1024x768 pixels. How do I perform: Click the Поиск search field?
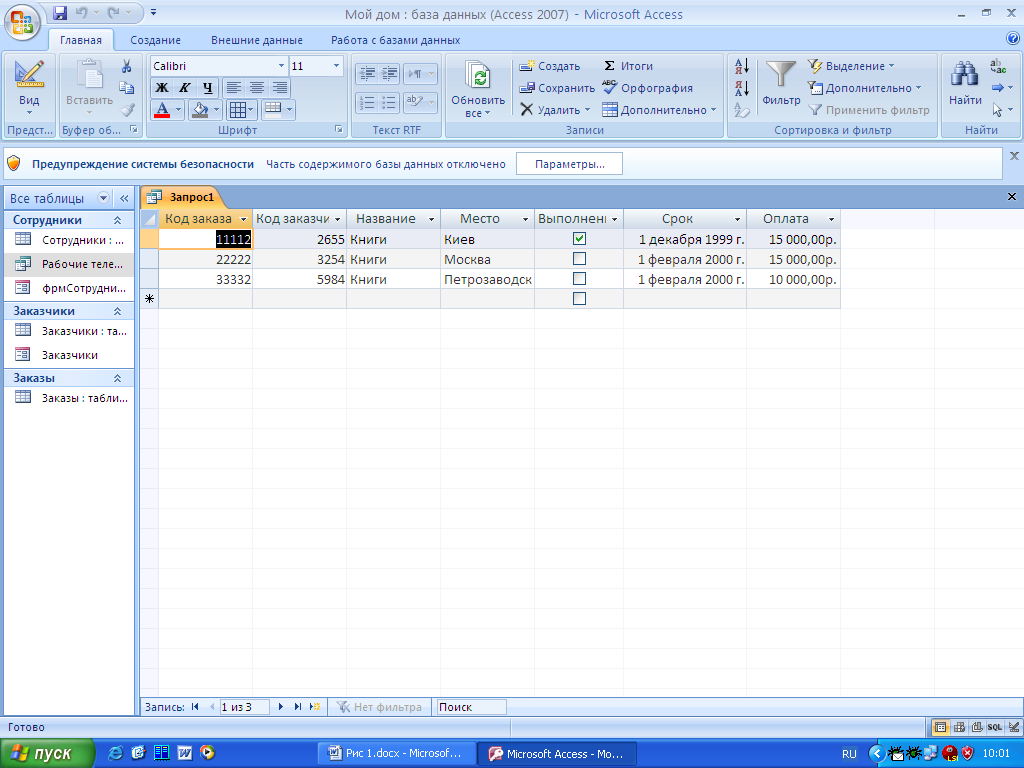click(x=471, y=707)
